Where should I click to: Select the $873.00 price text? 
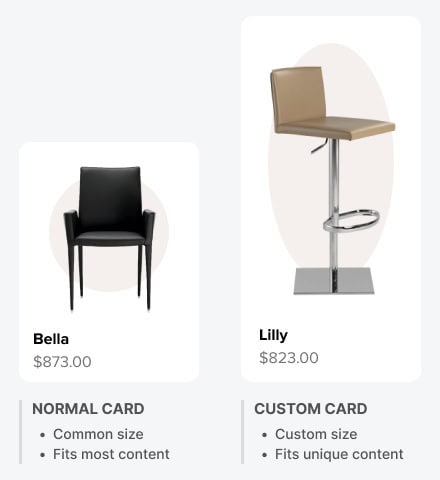[x=62, y=362]
